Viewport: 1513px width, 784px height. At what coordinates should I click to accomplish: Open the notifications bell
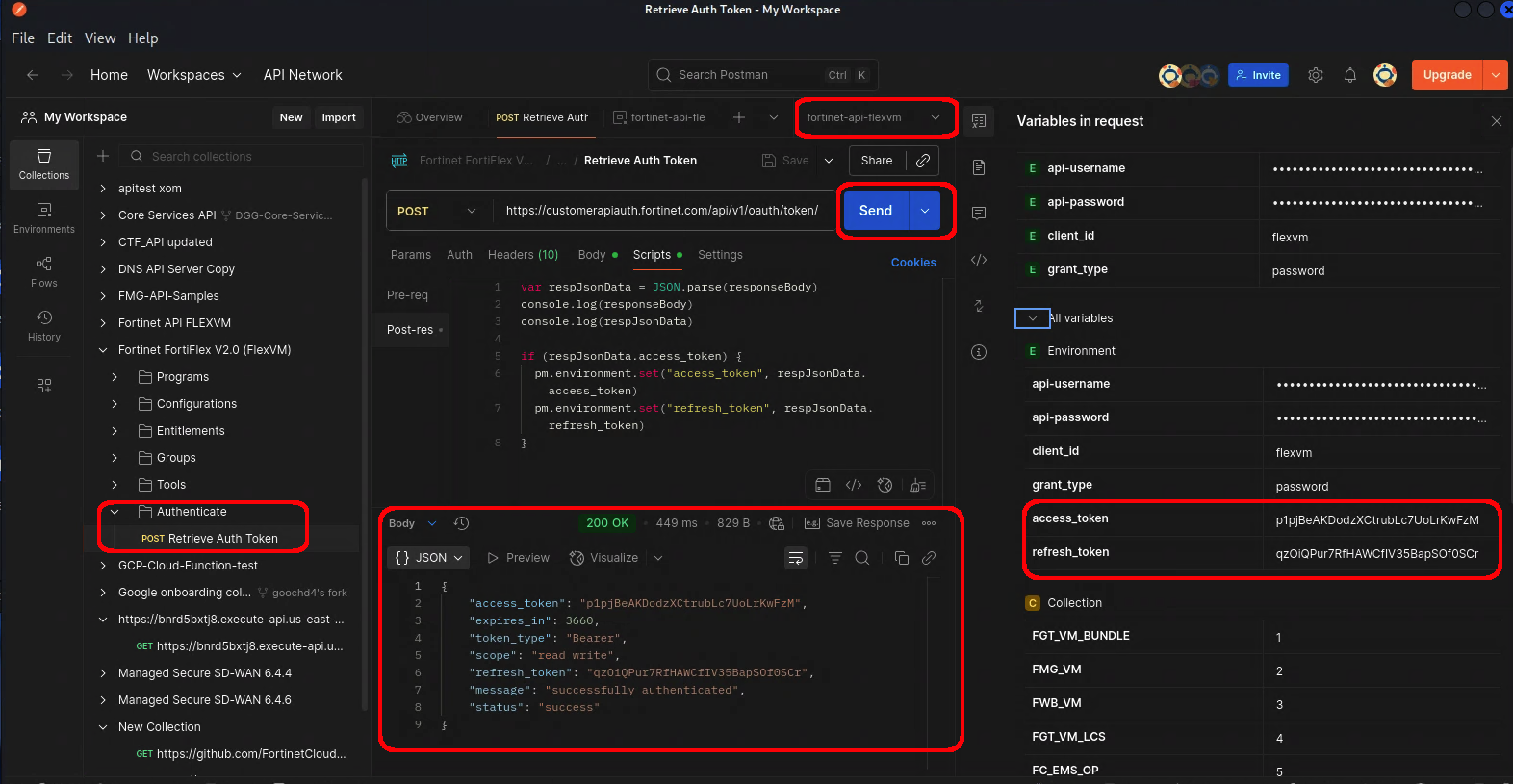(x=1350, y=75)
